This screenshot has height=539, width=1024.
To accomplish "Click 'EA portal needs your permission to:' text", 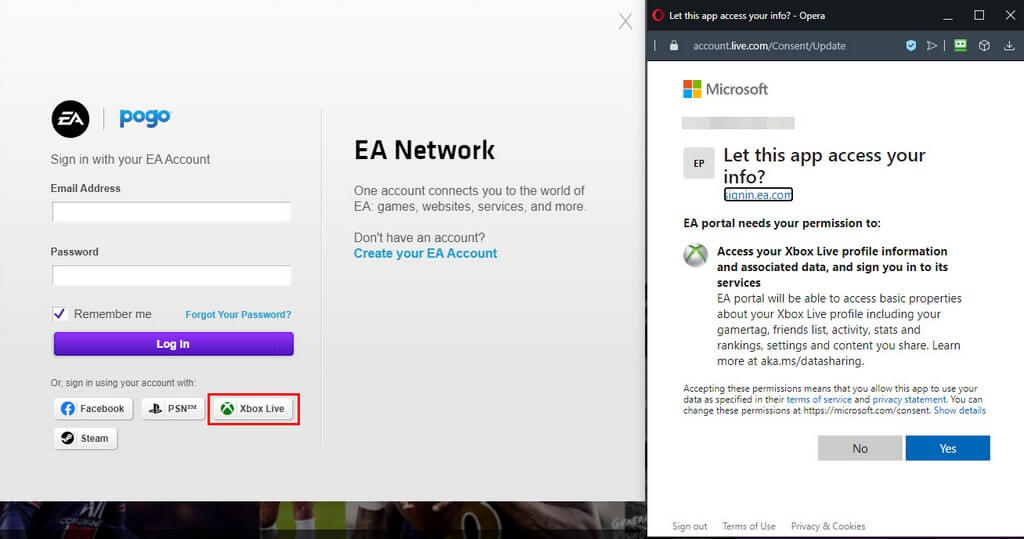I will [x=782, y=223].
